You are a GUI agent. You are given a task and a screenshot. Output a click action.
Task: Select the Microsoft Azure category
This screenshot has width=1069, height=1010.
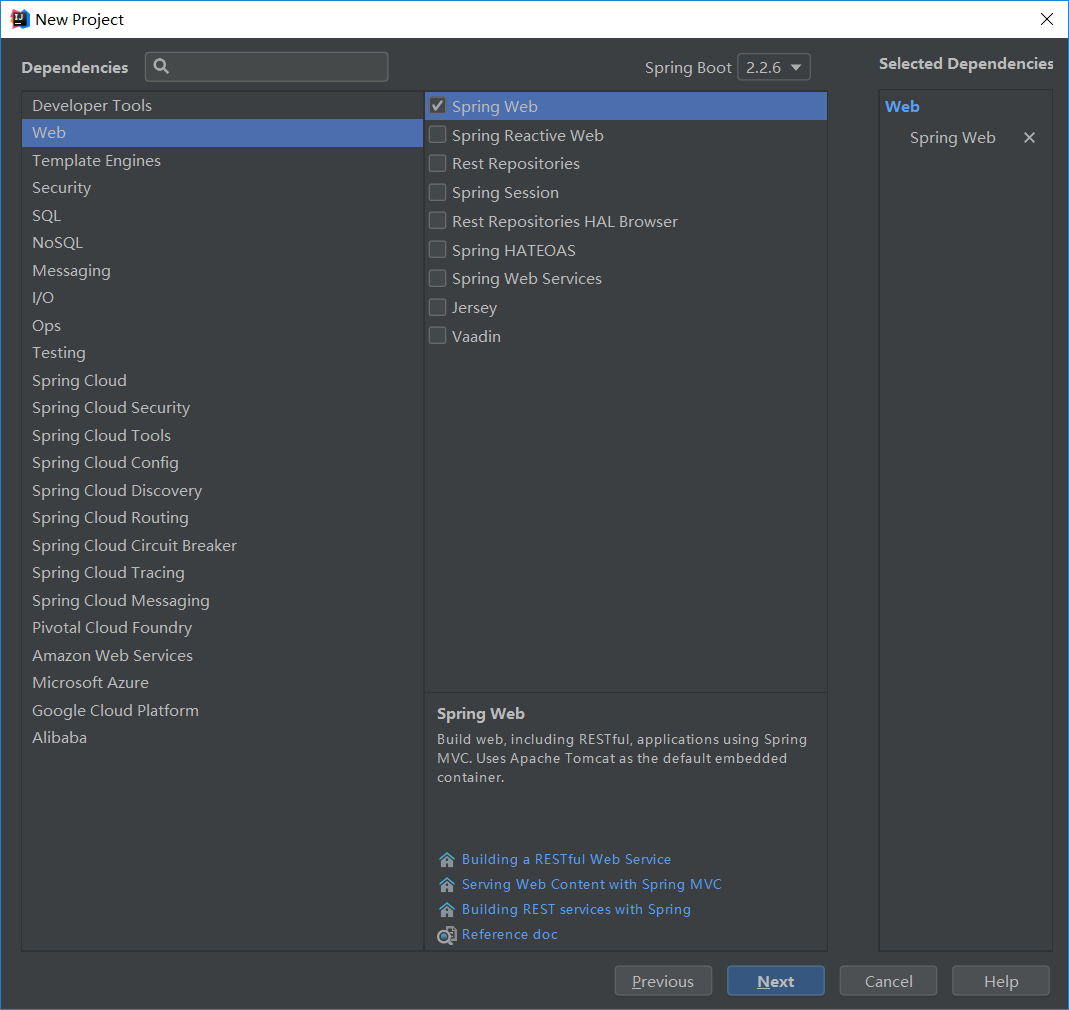pos(222,683)
